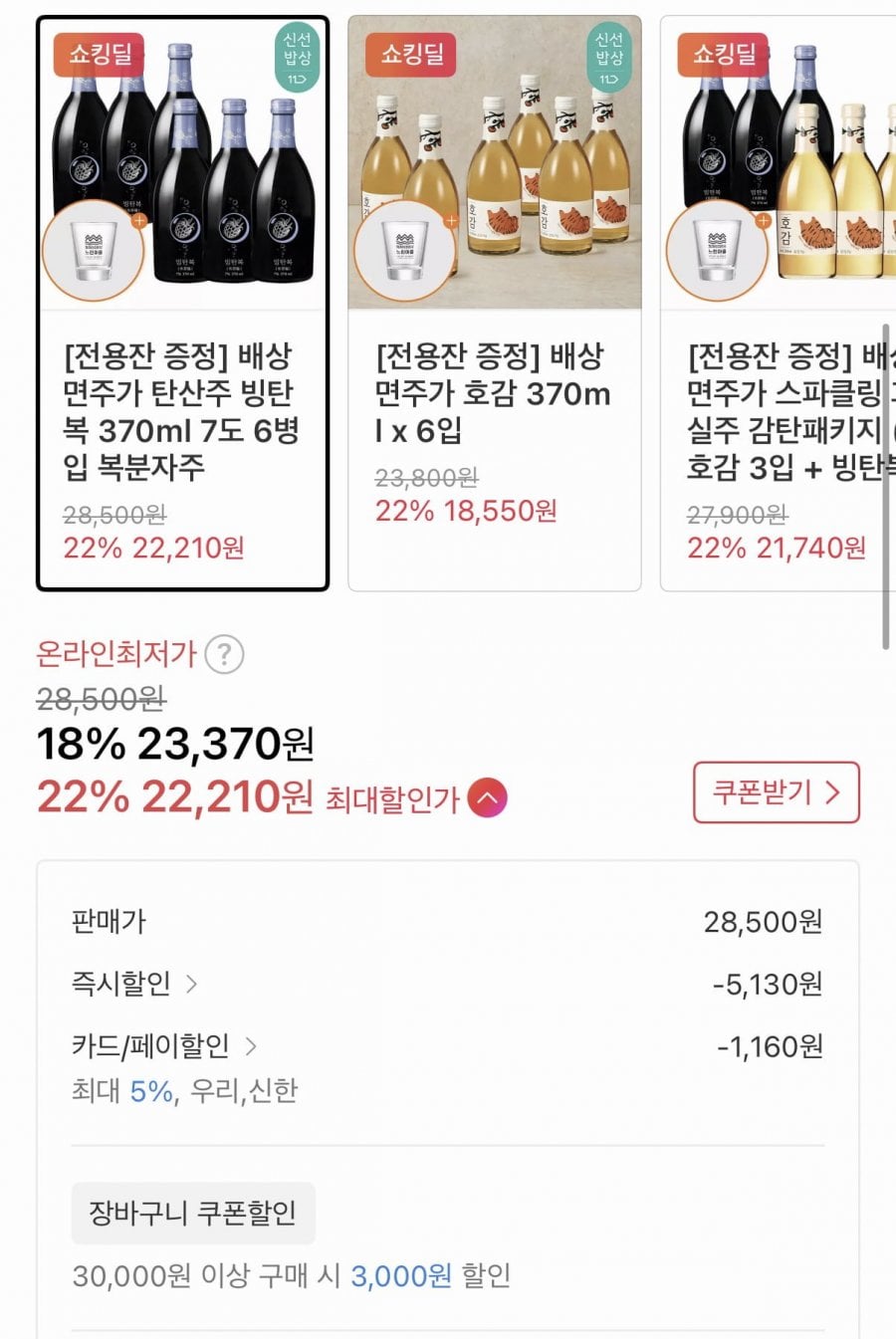Viewport: 896px width, 1339px height.
Task: Tap the 장바구니 쿠폰할인 label
Action: 193,1213
